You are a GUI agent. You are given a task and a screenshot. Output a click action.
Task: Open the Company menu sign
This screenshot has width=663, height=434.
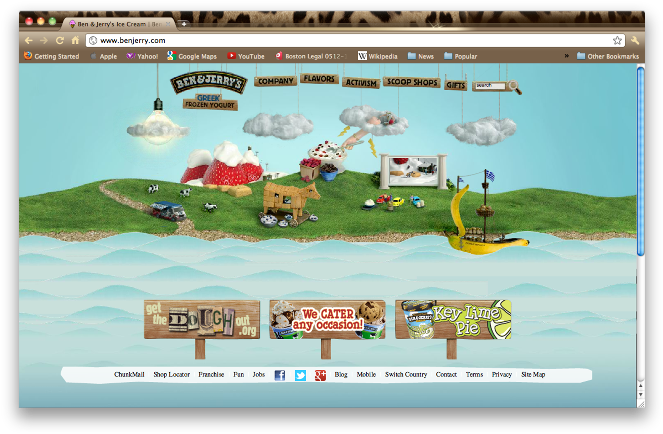276,81
